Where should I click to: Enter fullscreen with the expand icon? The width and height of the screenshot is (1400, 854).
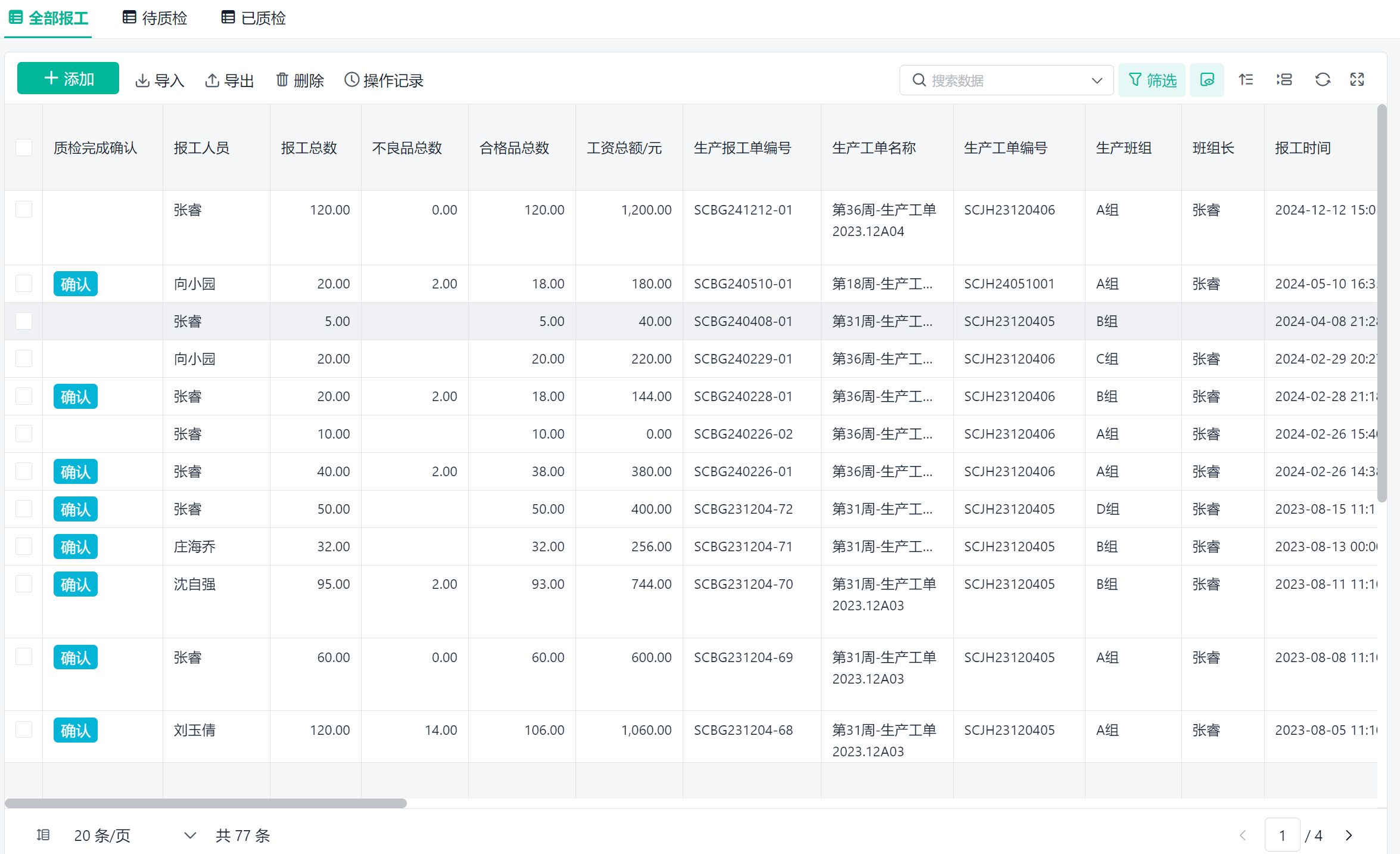pyautogui.click(x=1357, y=80)
